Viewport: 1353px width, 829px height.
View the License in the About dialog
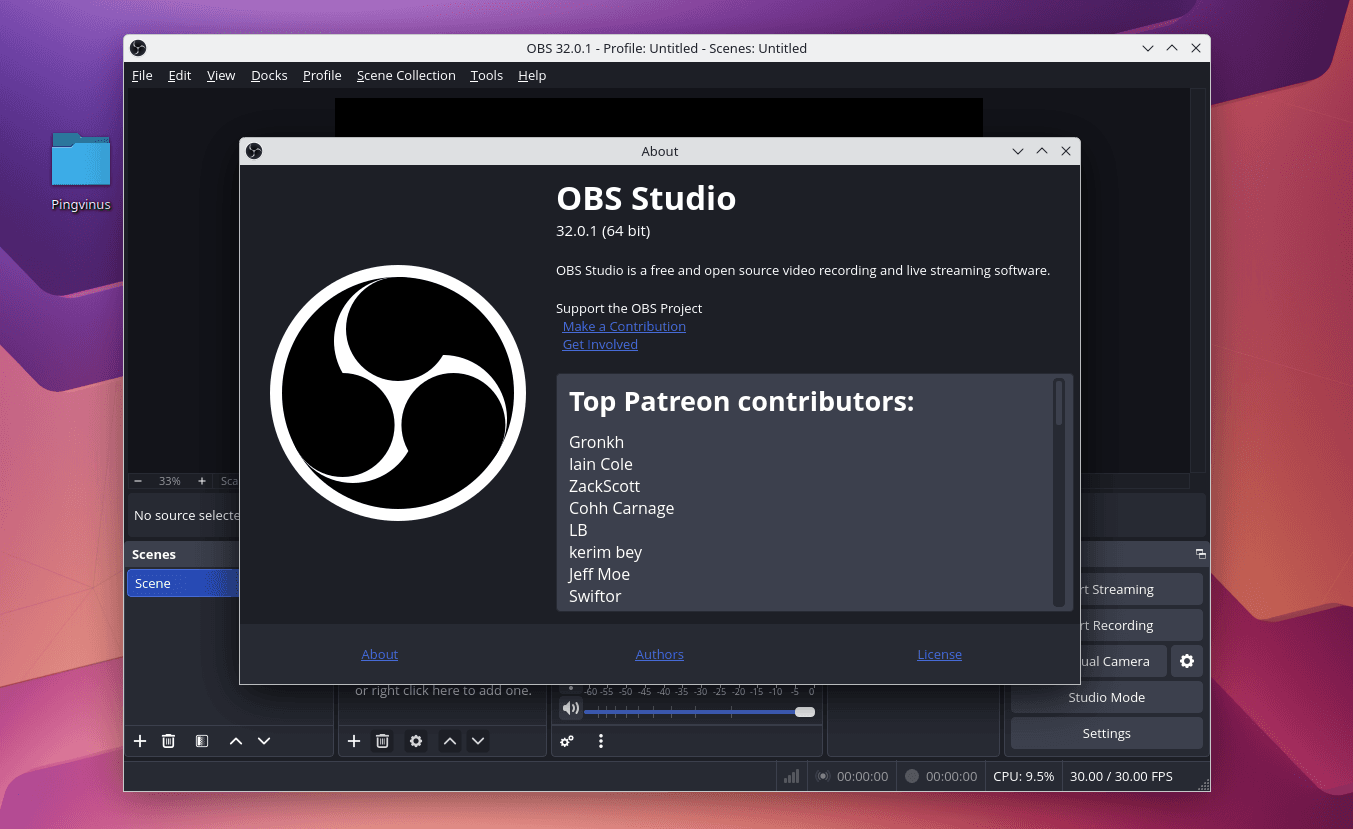click(939, 654)
